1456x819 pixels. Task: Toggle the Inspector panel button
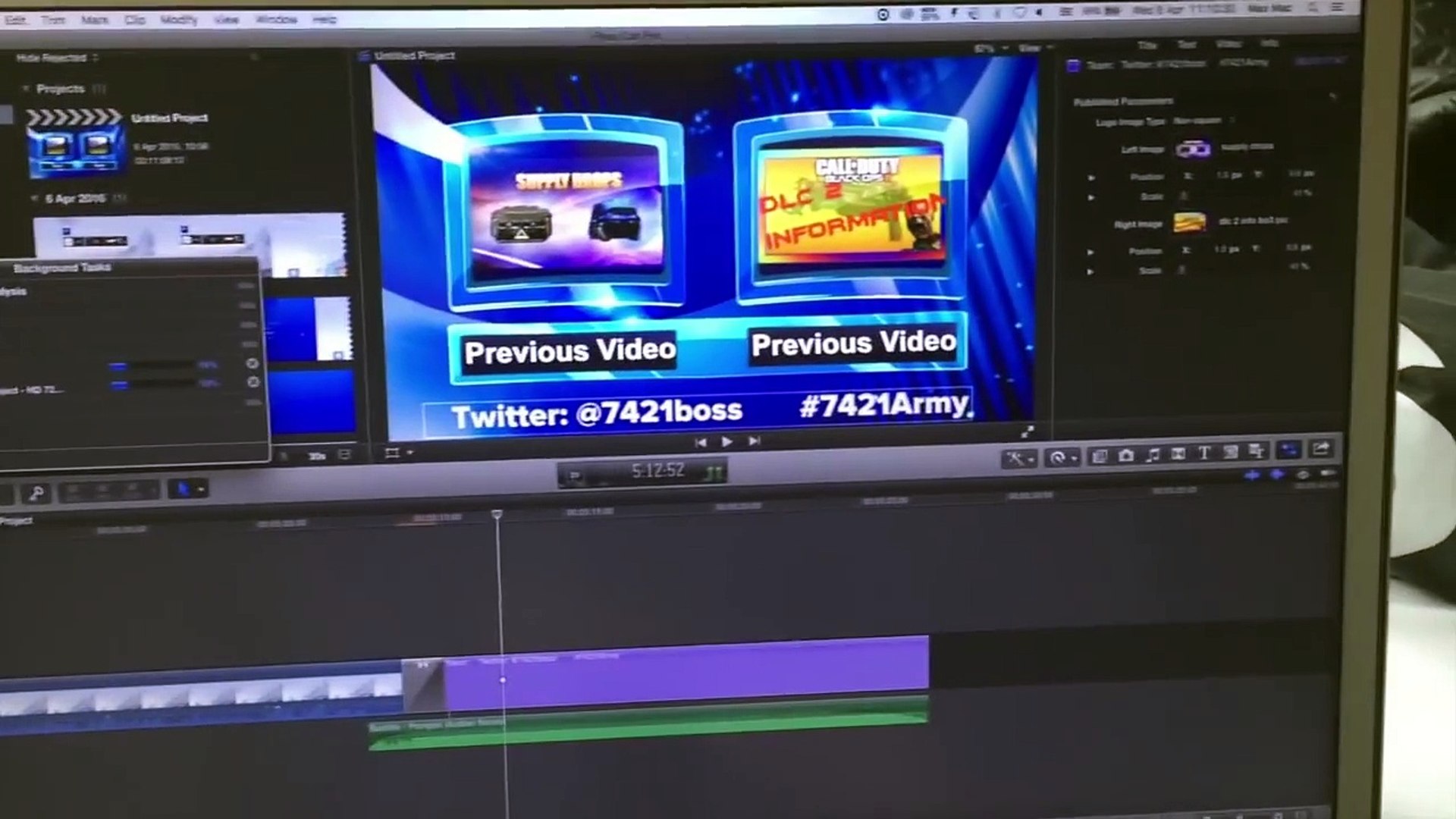coord(1288,450)
